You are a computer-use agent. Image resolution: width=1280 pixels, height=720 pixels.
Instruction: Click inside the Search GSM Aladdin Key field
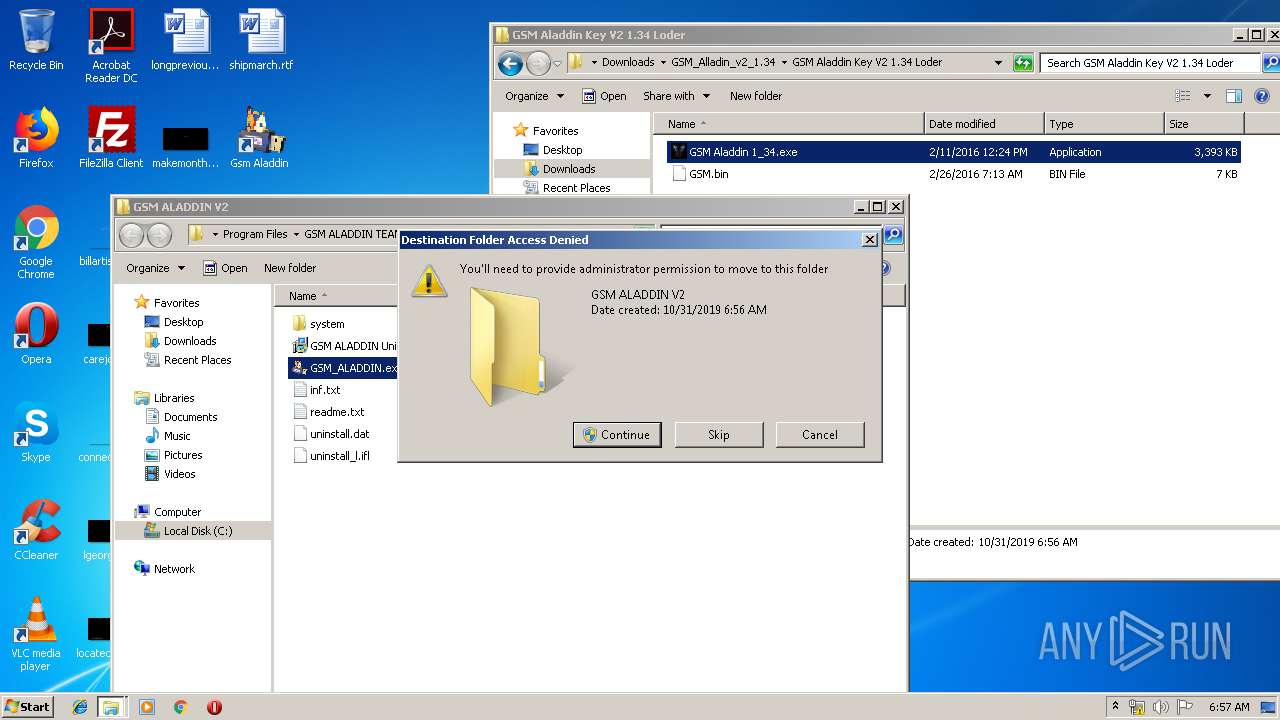coord(1150,62)
